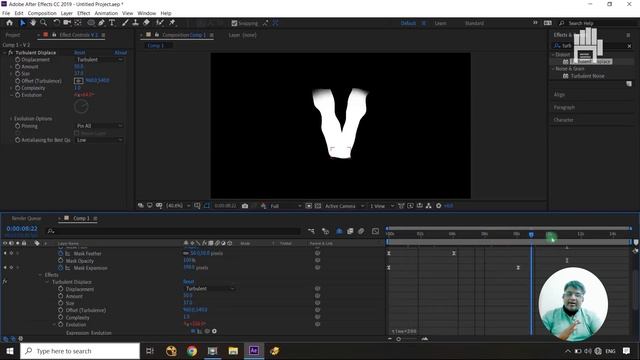This screenshot has height=360, width=640.
Task: Select the Eraser tool
Action: 146,23
